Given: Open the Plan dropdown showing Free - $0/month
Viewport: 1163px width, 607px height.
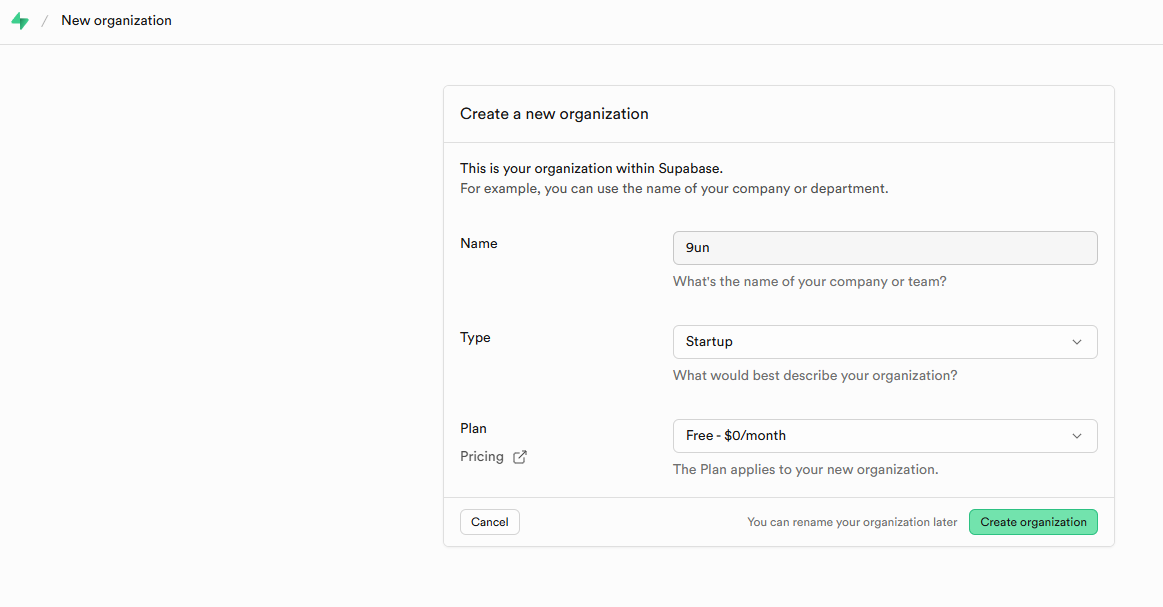Looking at the screenshot, I should click(x=885, y=436).
